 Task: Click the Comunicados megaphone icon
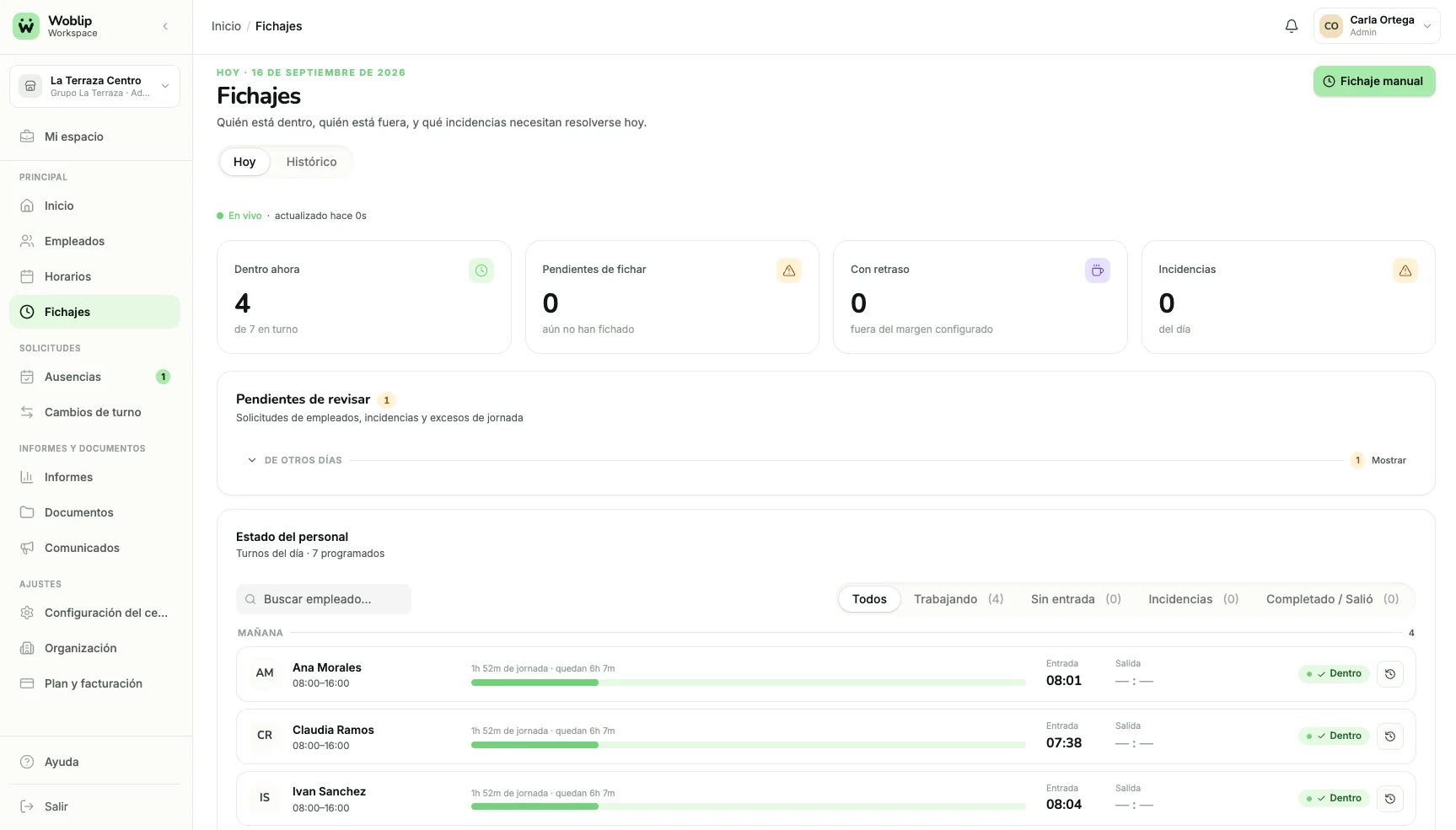click(x=27, y=548)
